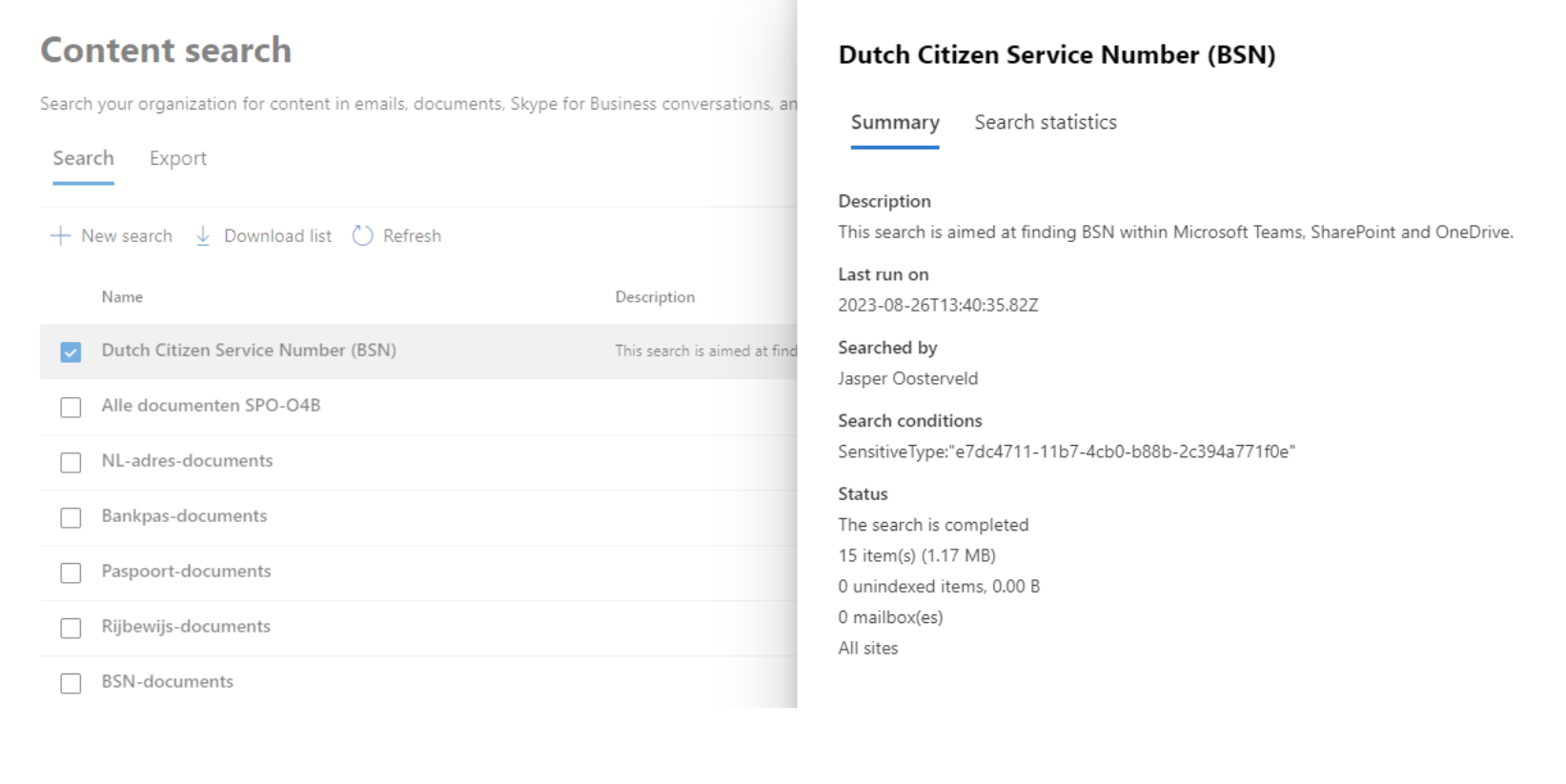The width and height of the screenshot is (1566, 784).
Task: Select the Summary tab
Action: [895, 122]
